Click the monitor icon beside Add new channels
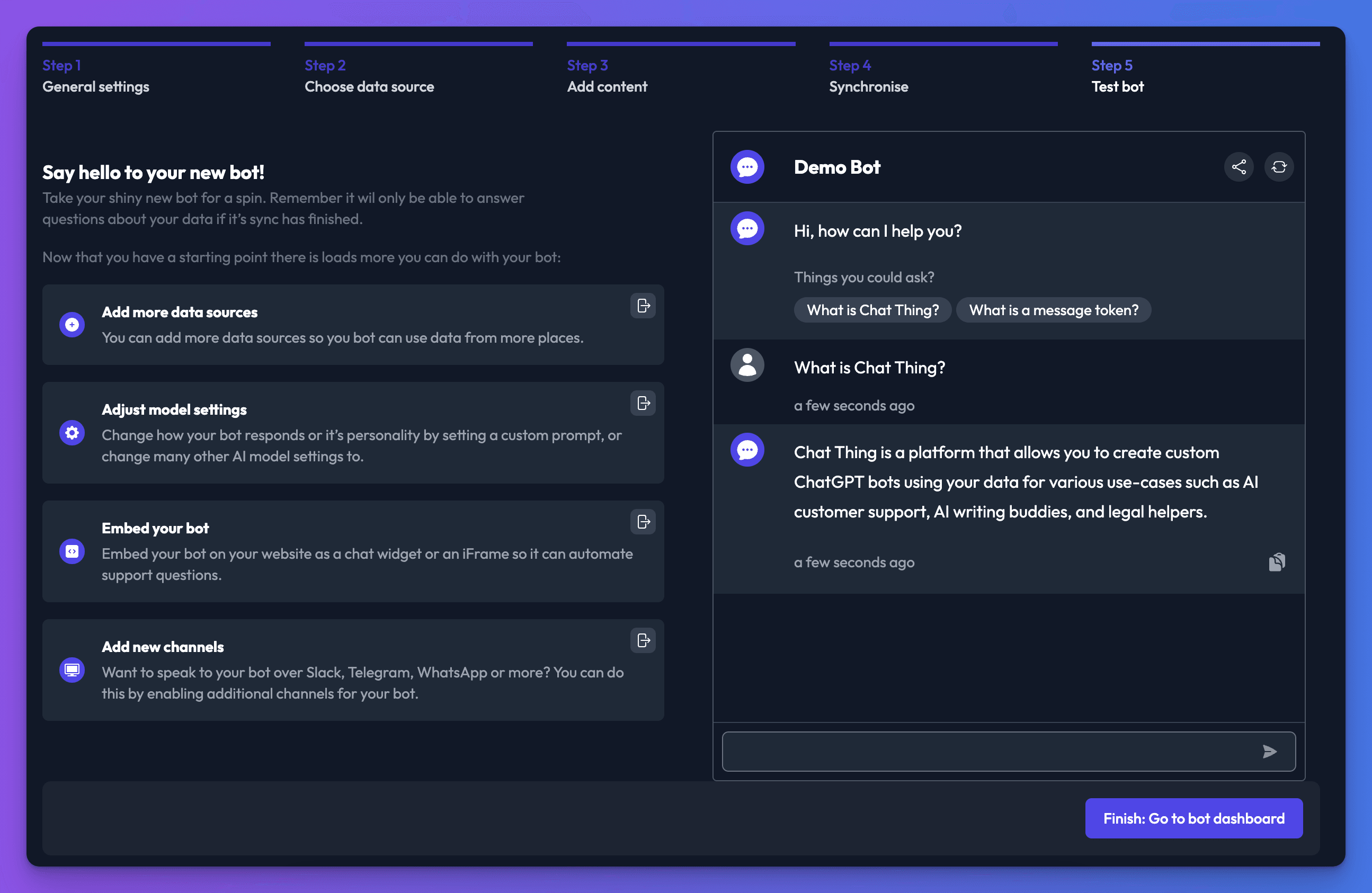Image resolution: width=1372 pixels, height=893 pixels. (x=72, y=670)
